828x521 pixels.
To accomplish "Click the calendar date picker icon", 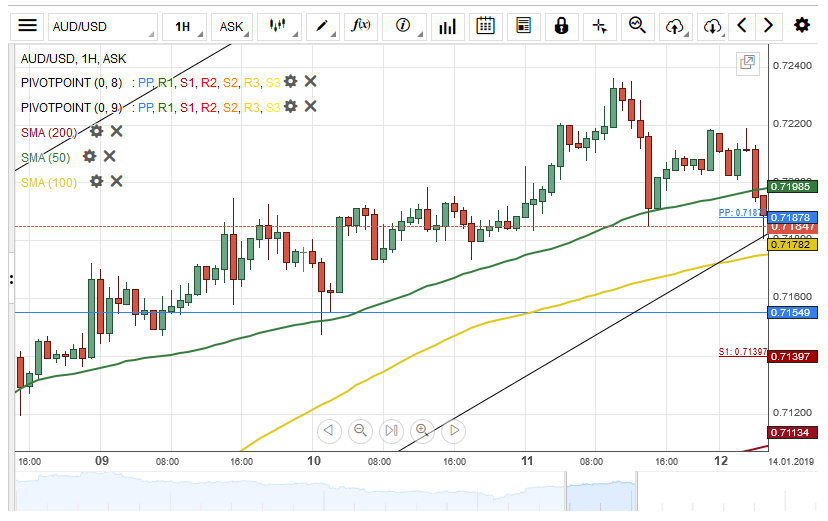I will 485,26.
